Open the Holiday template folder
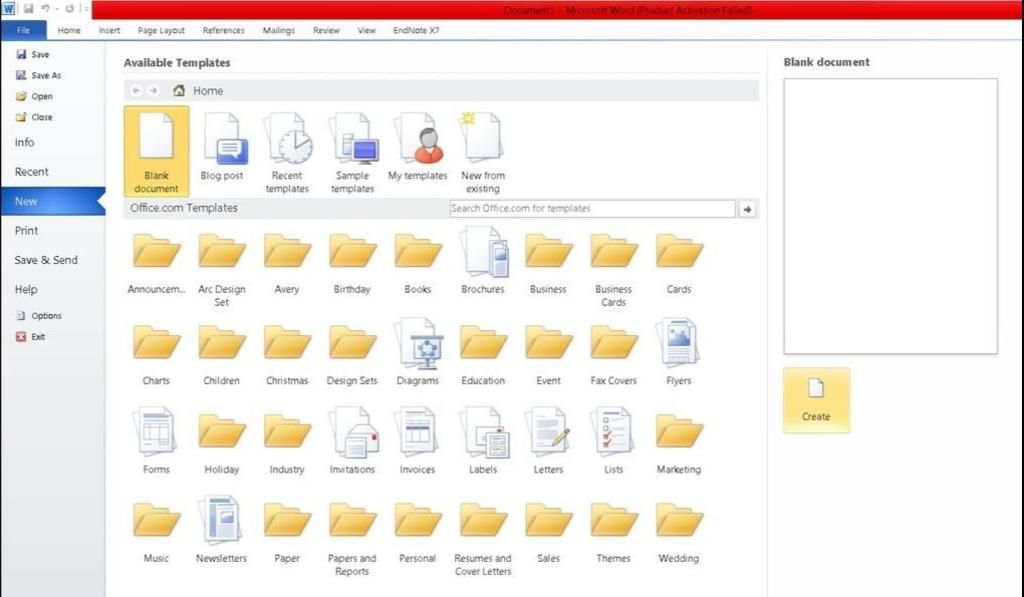Viewport: 1024px width, 597px height. click(x=221, y=442)
